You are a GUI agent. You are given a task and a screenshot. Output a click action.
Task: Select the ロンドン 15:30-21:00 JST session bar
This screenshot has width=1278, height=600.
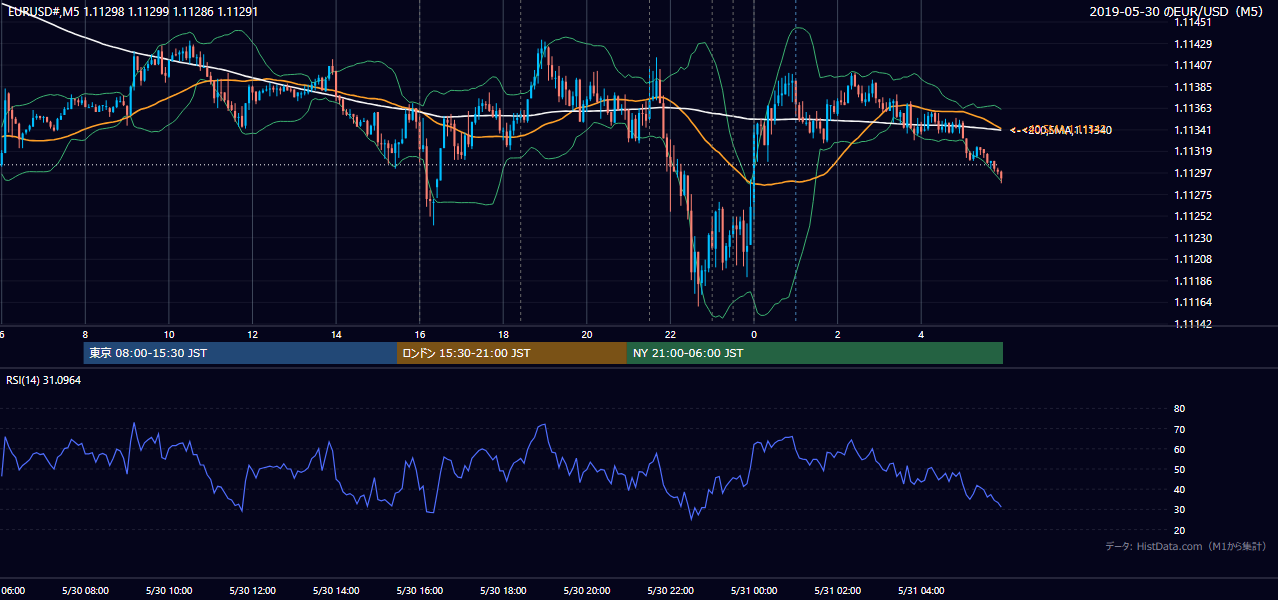(x=512, y=353)
